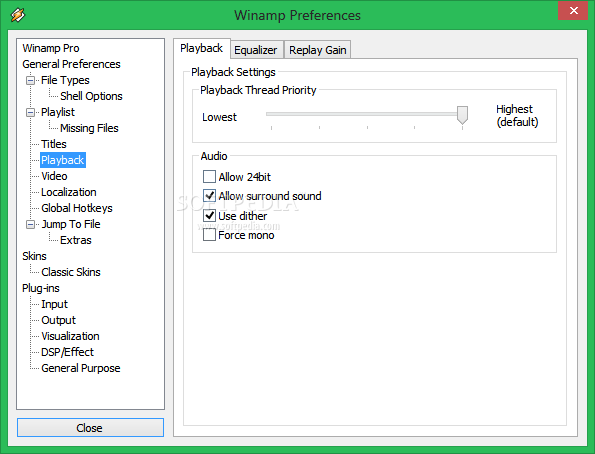Go to Titles preferences
The height and width of the screenshot is (454, 595).
tap(54, 144)
